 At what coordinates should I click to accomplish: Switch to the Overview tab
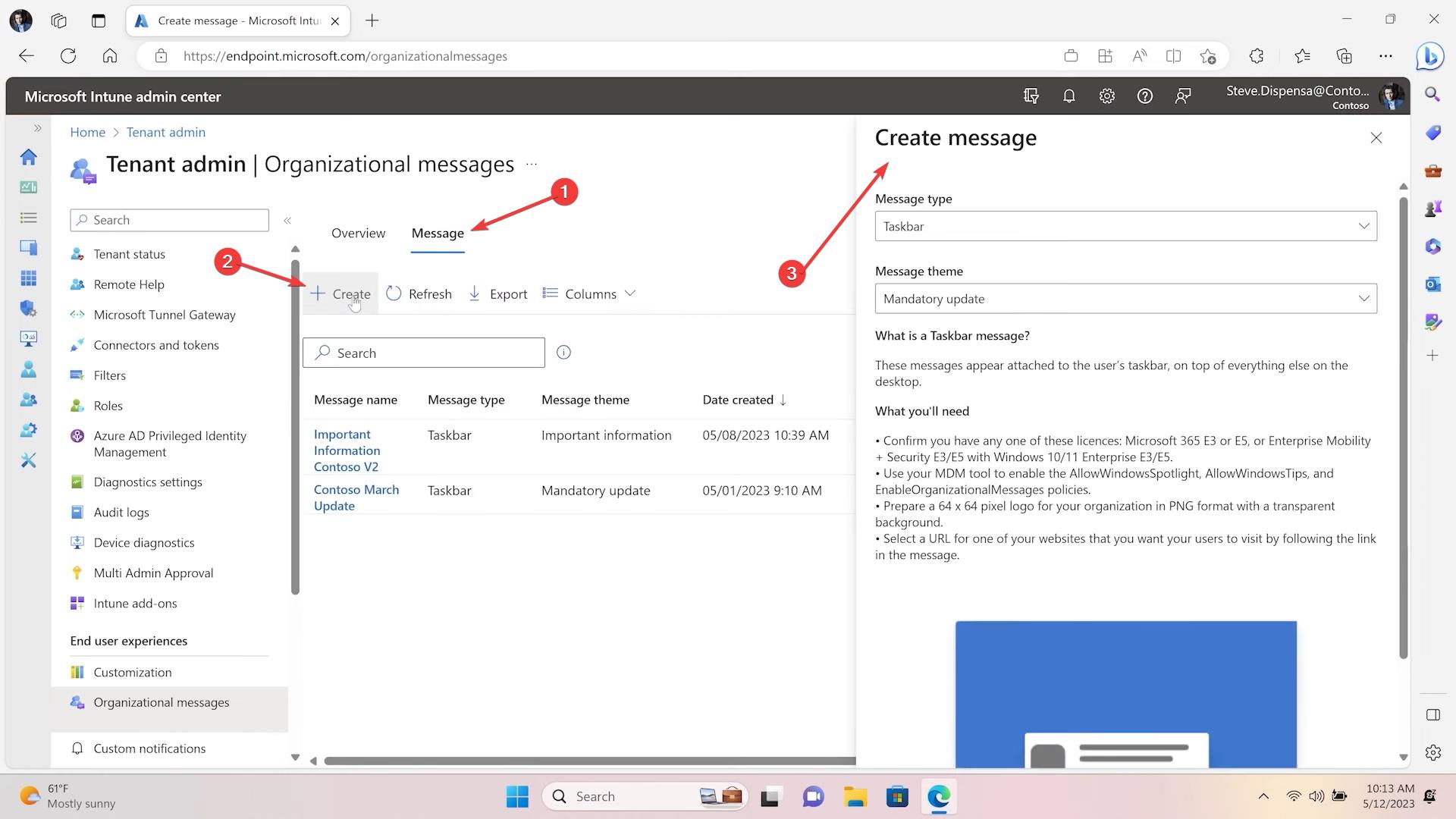358,234
